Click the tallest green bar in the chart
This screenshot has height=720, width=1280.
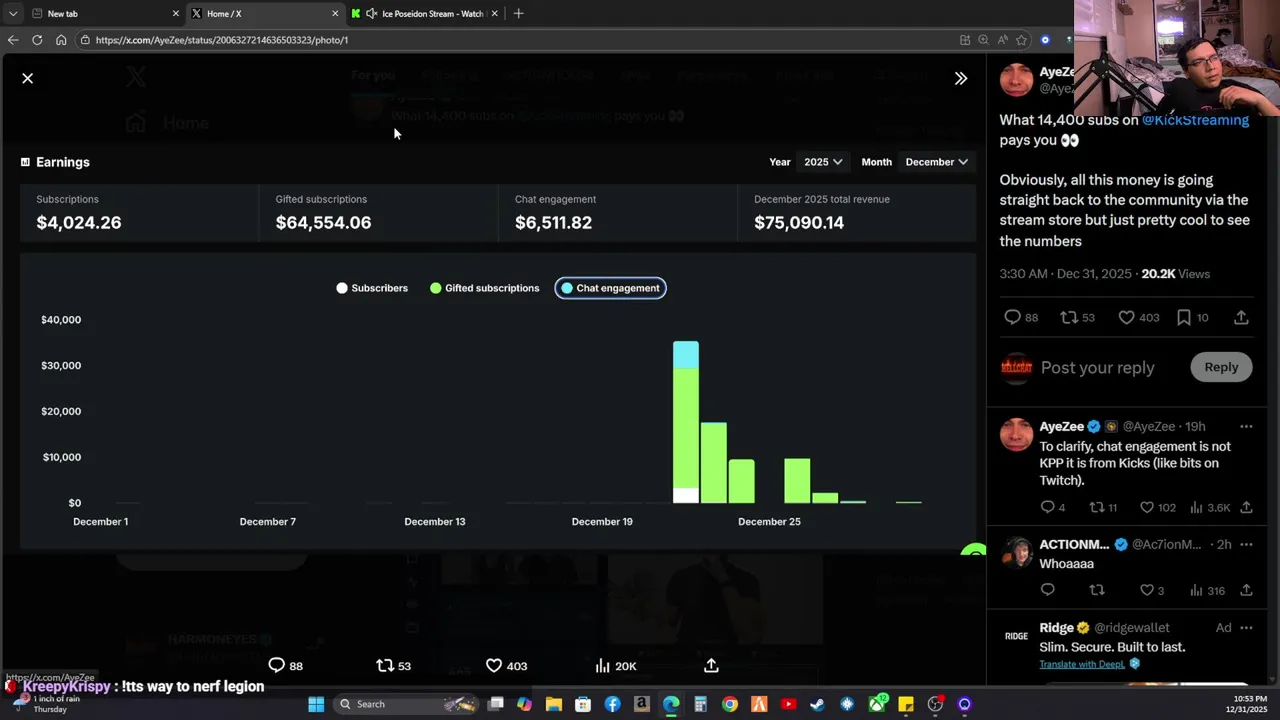(686, 428)
